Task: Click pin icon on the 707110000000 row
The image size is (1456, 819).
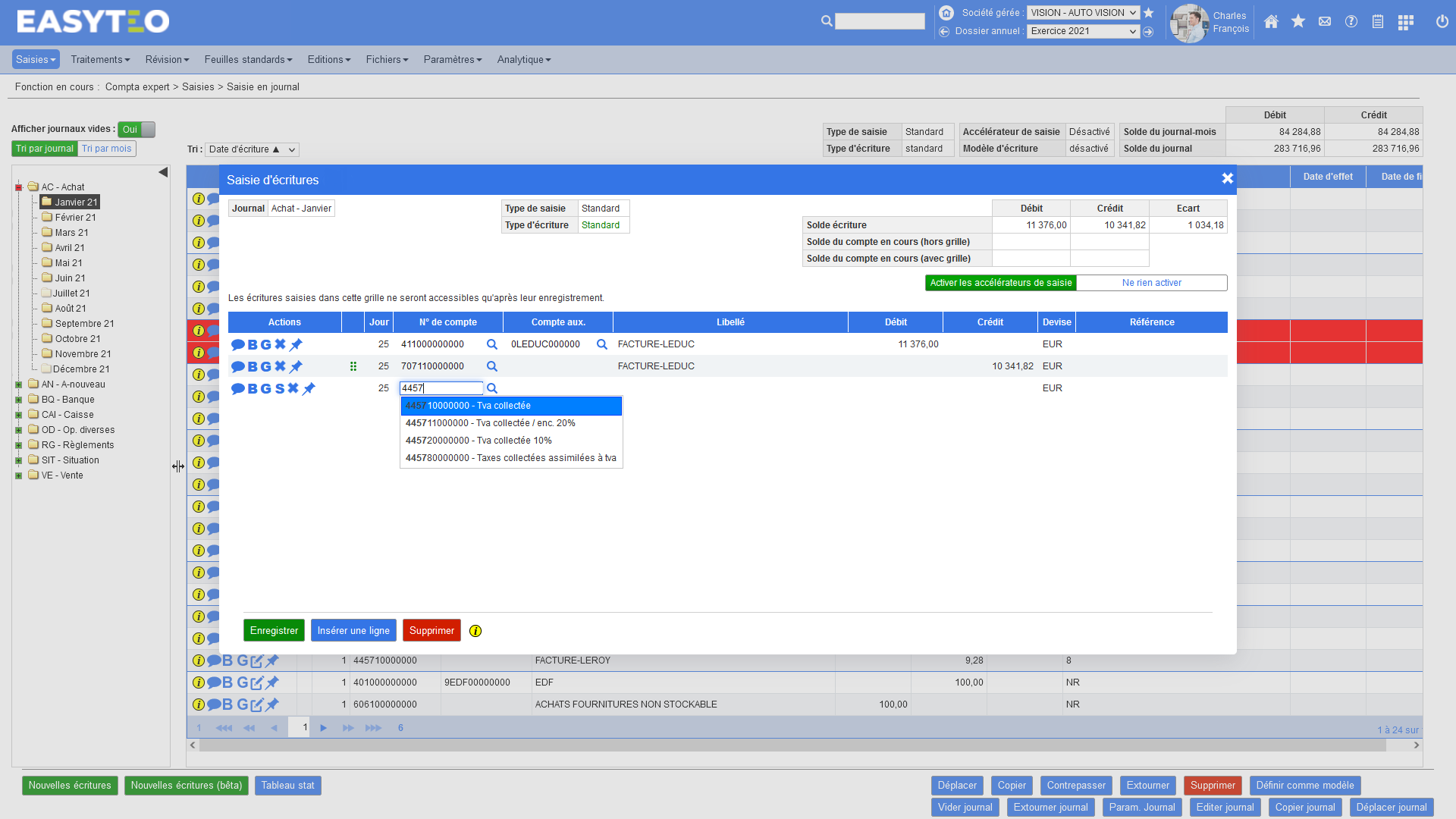Action: click(296, 366)
